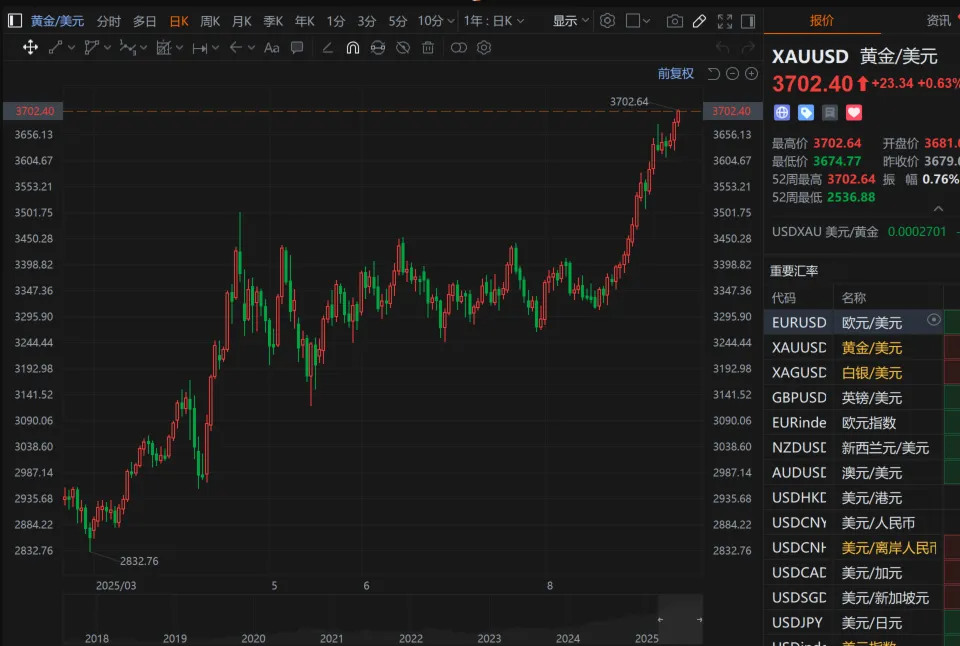960x646 pixels.
Task: Open chart settings gear next to 显示
Action: pos(607,21)
